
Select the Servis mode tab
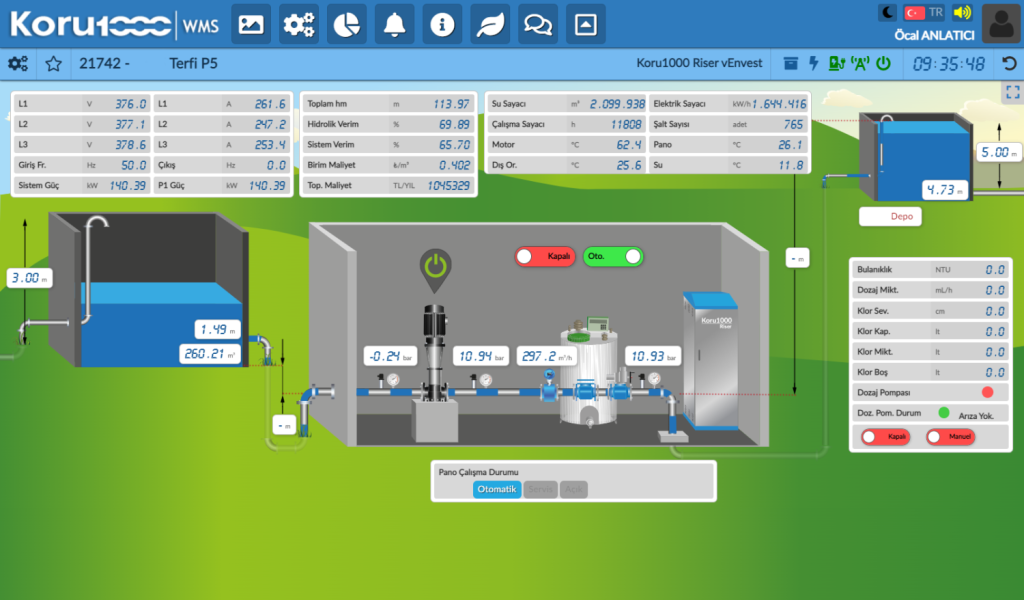[540, 489]
